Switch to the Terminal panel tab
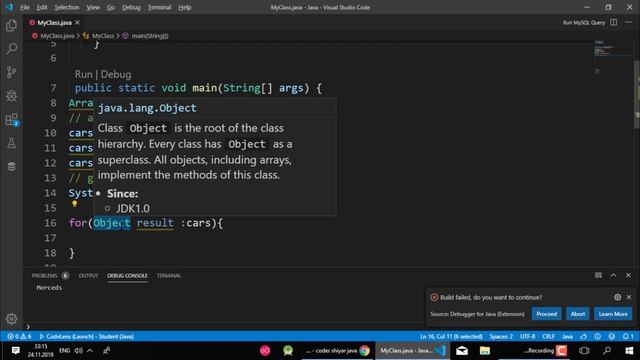This screenshot has height=360, width=640. (169, 276)
